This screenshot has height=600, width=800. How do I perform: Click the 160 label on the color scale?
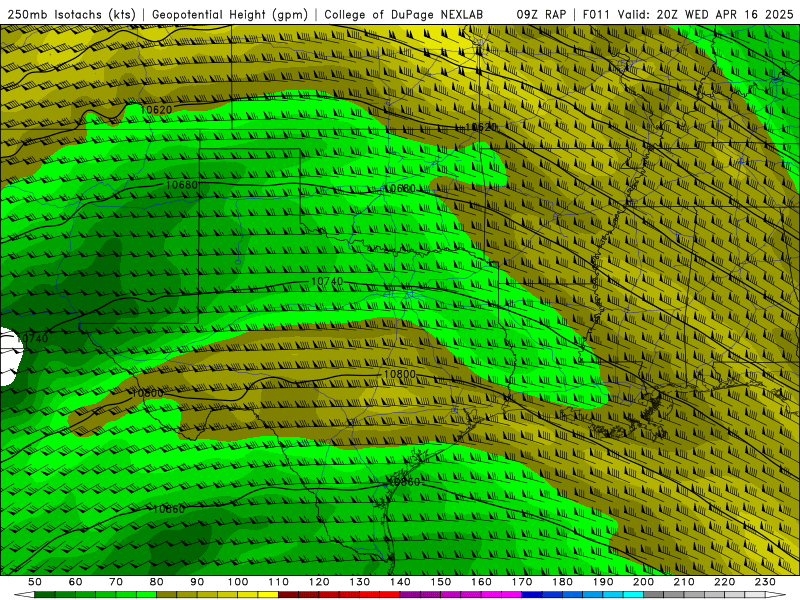(x=482, y=582)
